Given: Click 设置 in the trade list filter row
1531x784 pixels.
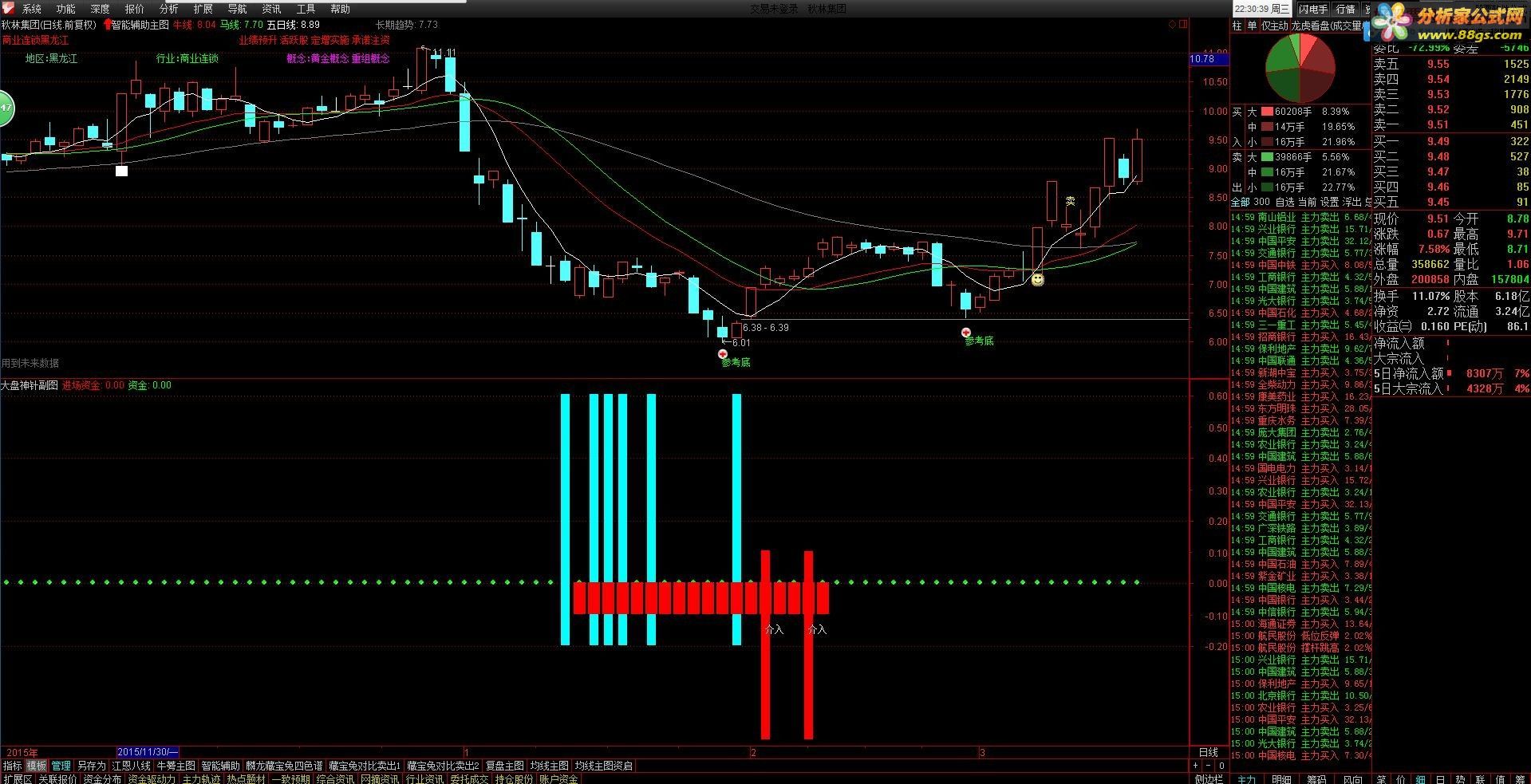Looking at the screenshot, I should pyautogui.click(x=1329, y=202).
